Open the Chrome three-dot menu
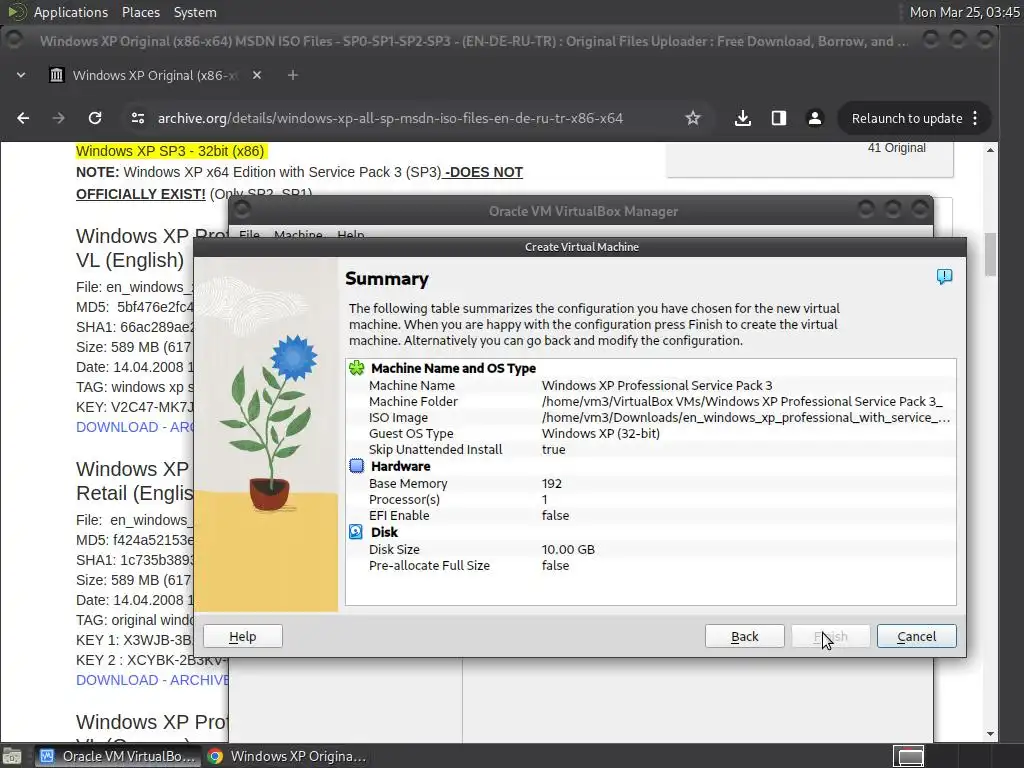This screenshot has height=768, width=1024. tap(975, 118)
